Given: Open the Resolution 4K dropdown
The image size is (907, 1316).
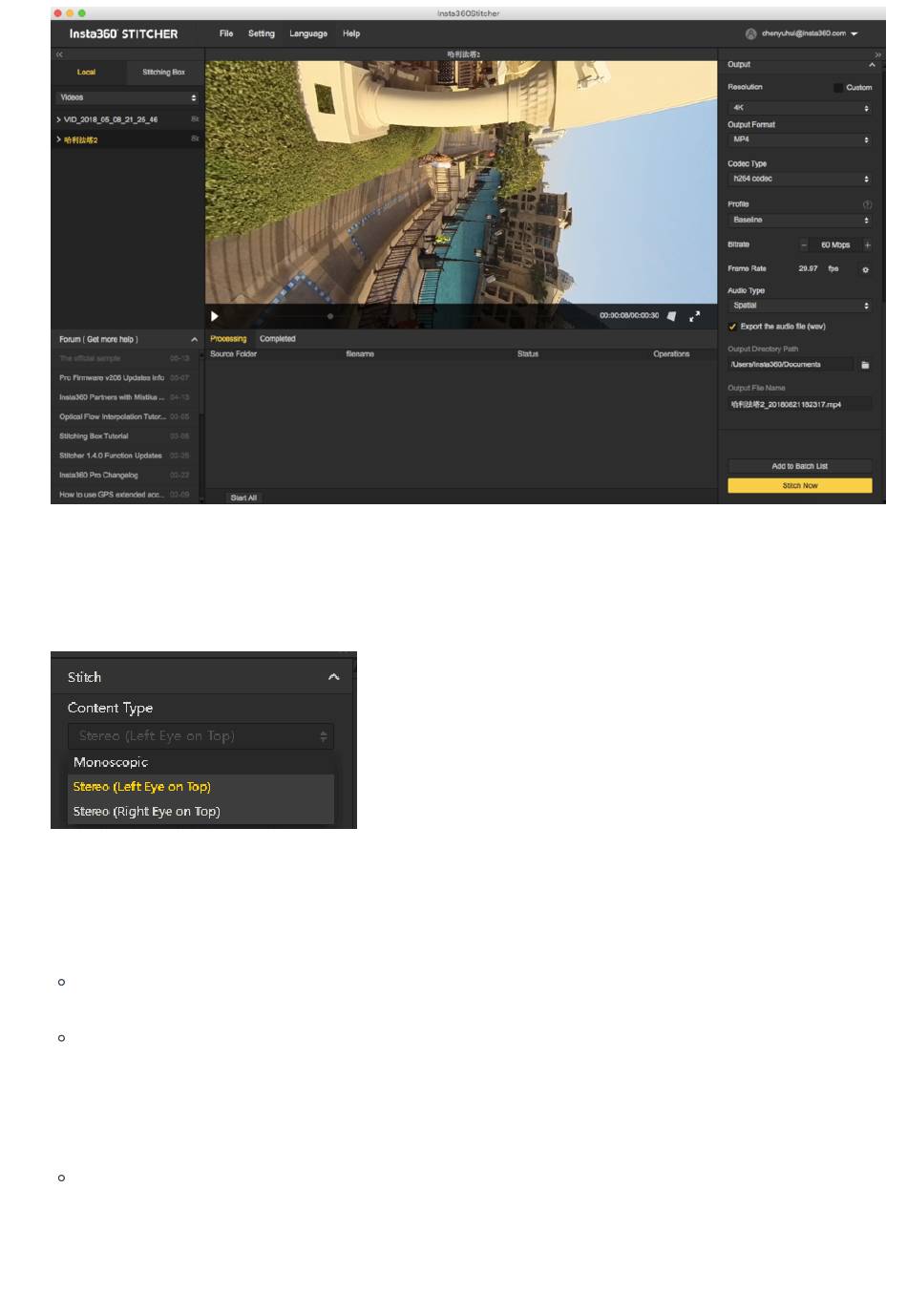Looking at the screenshot, I should tap(800, 108).
